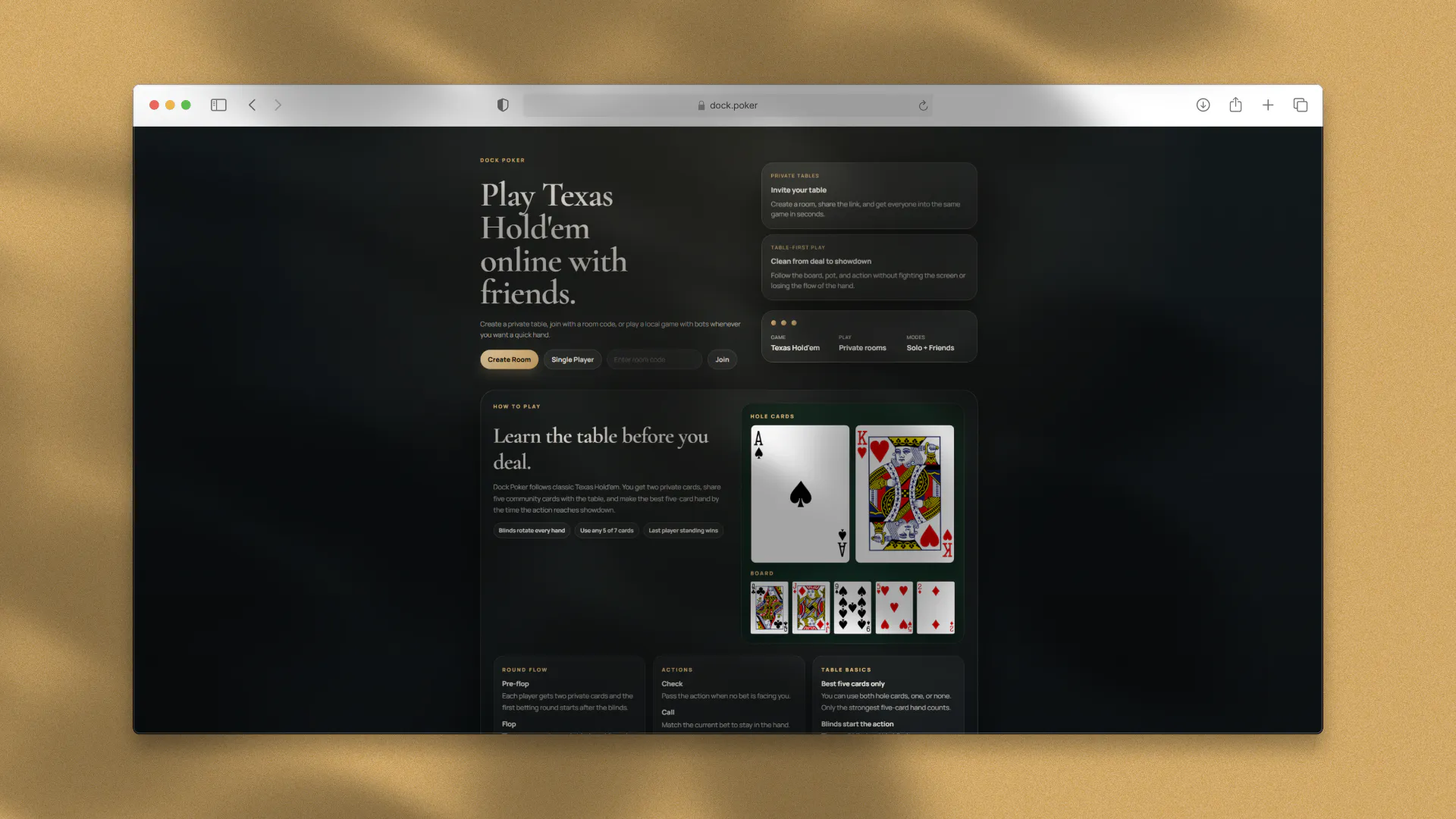Open the privacy shield report
Viewport: 1456px width, 819px height.
coord(503,105)
